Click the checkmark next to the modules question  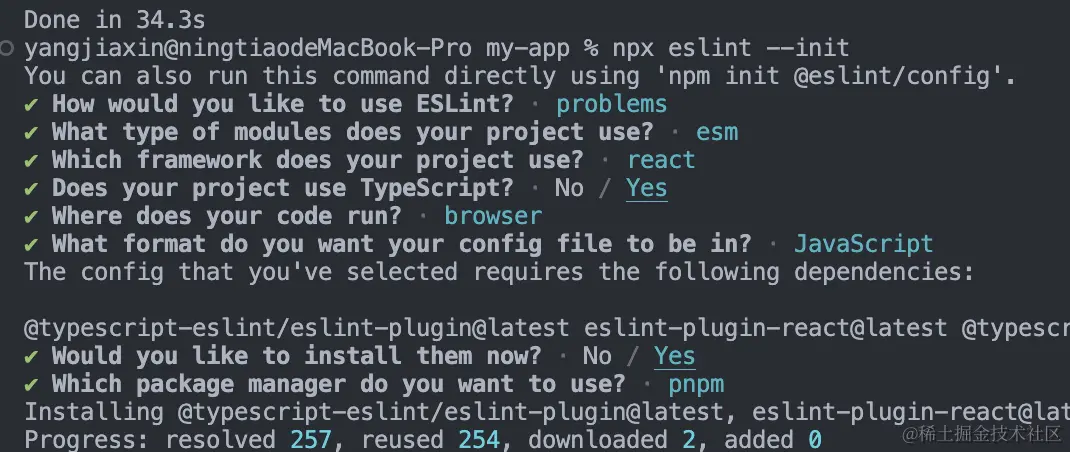tap(31, 132)
